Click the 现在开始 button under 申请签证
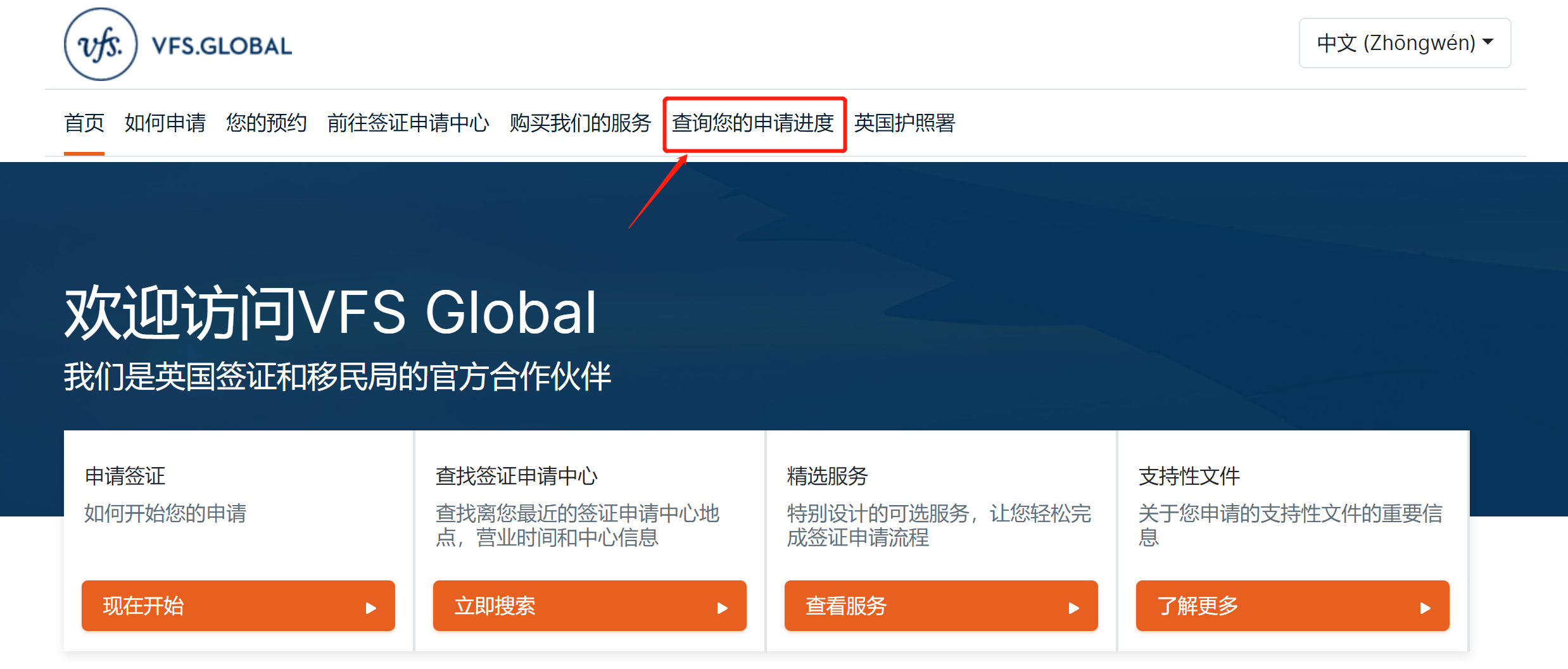 [x=238, y=606]
